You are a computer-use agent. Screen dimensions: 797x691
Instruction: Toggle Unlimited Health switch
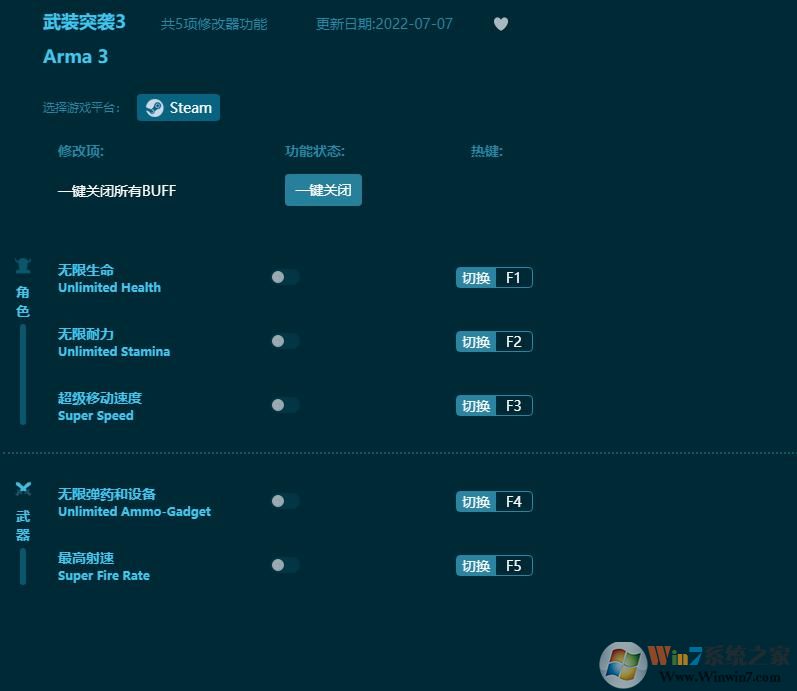coord(285,277)
